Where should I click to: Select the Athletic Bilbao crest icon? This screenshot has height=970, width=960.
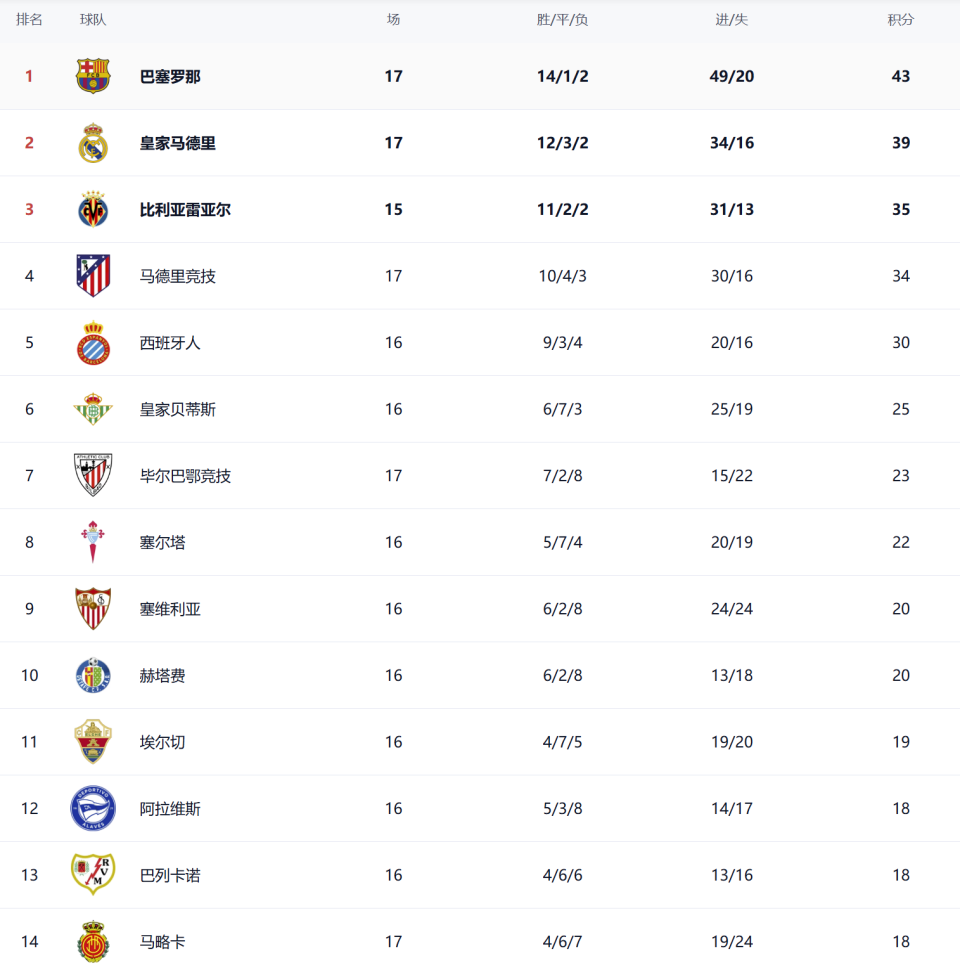click(93, 475)
